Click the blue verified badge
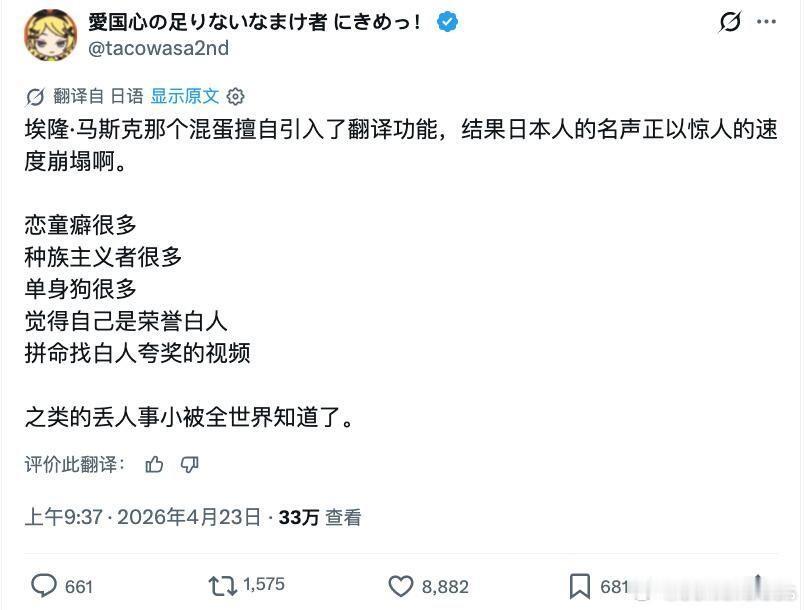 click(446, 19)
